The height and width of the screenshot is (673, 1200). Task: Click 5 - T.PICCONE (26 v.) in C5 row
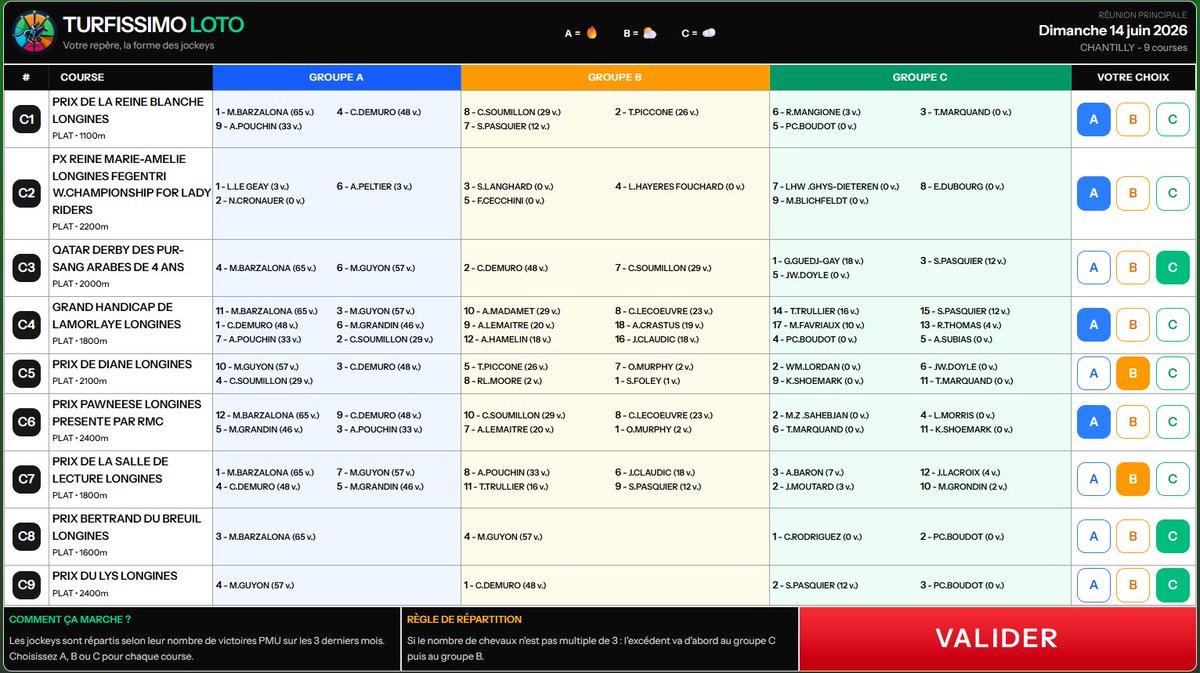click(x=506, y=367)
